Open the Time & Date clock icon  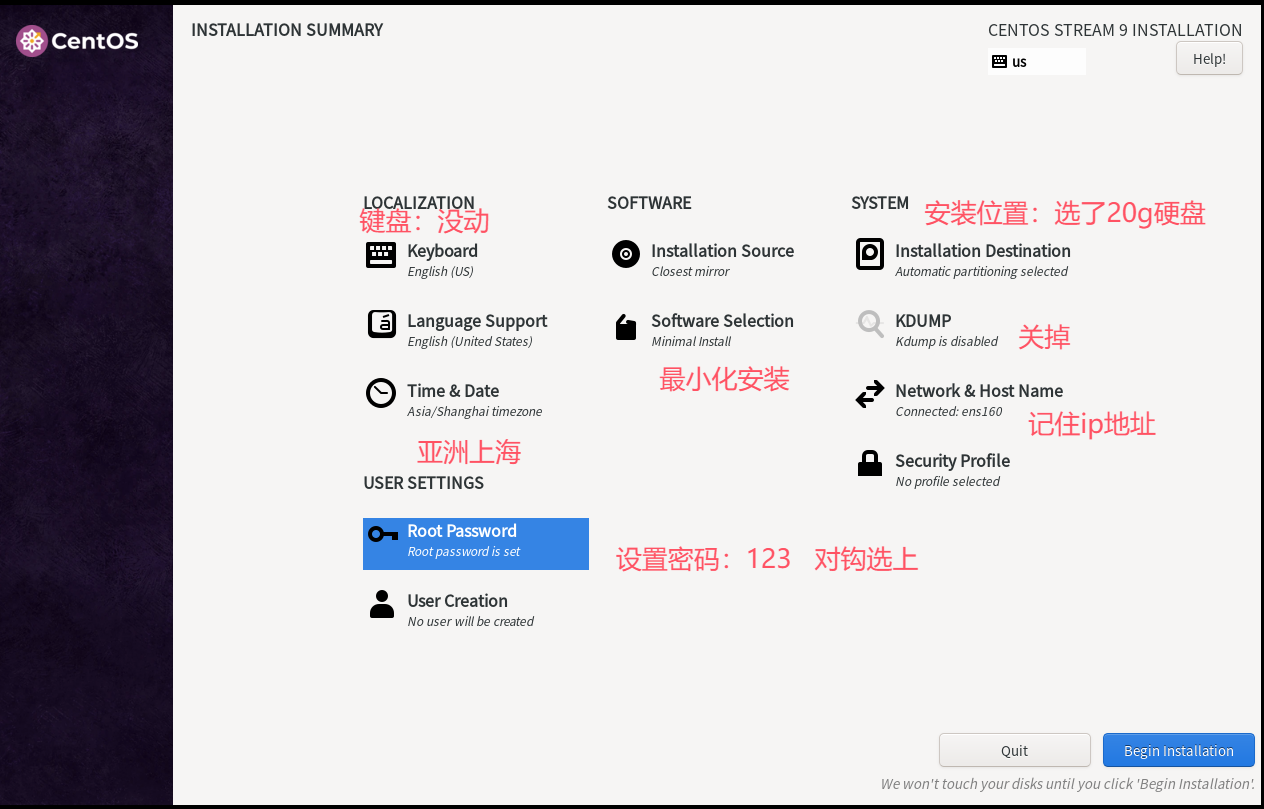[381, 393]
